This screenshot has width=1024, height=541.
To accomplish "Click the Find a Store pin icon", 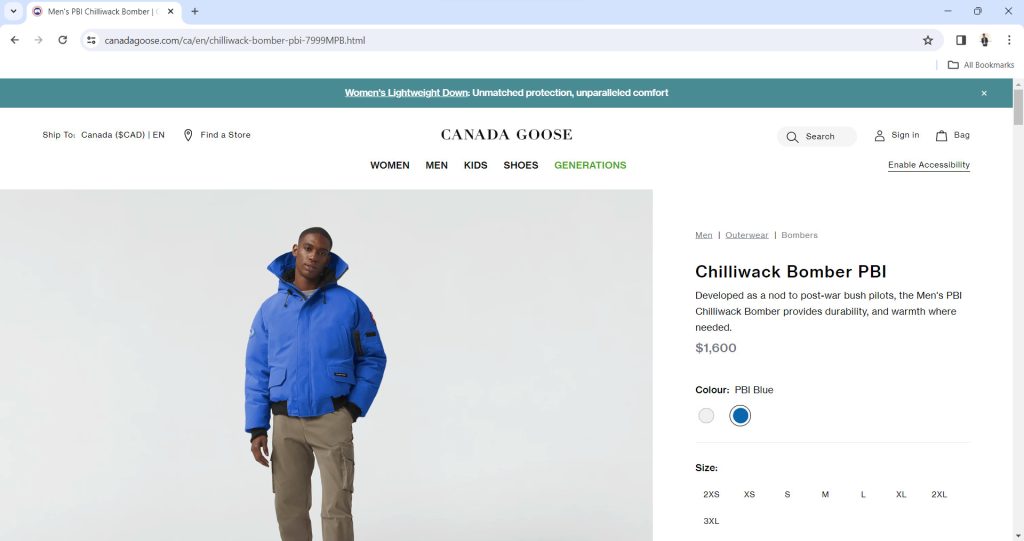I will coord(188,135).
